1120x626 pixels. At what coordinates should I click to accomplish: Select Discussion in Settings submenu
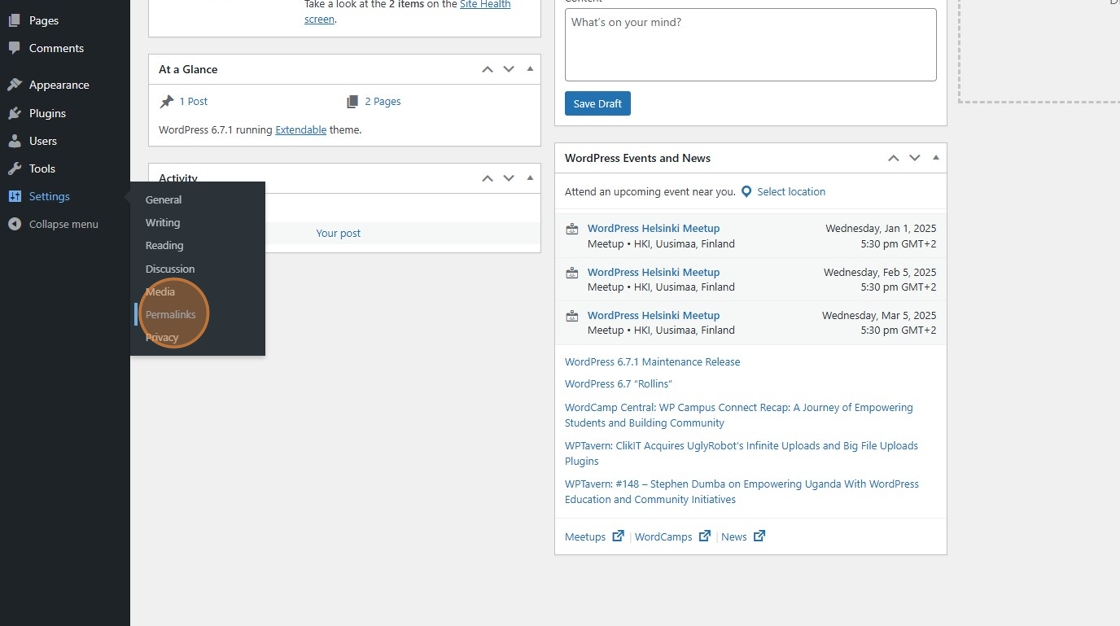click(x=170, y=269)
